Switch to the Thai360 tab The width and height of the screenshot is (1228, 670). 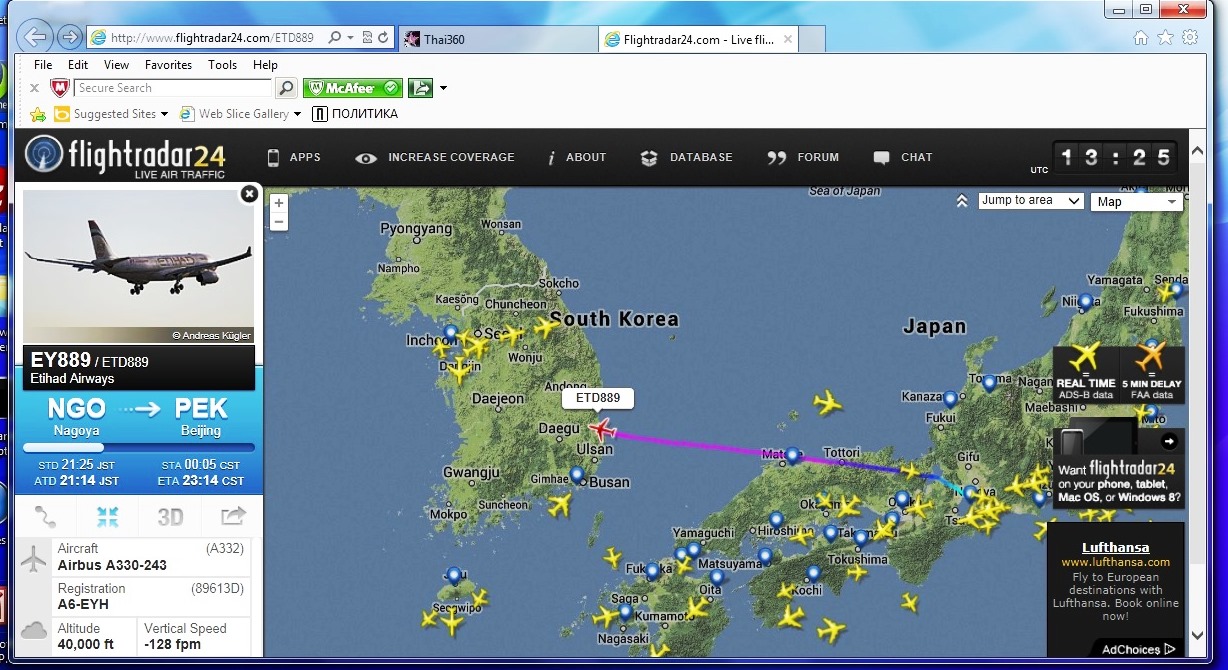click(x=497, y=39)
